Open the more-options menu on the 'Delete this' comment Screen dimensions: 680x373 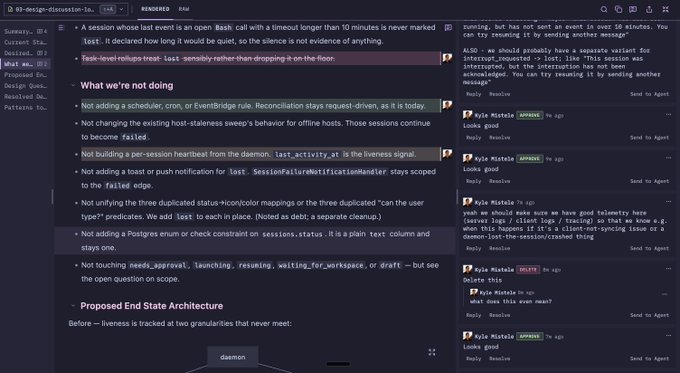[668, 268]
